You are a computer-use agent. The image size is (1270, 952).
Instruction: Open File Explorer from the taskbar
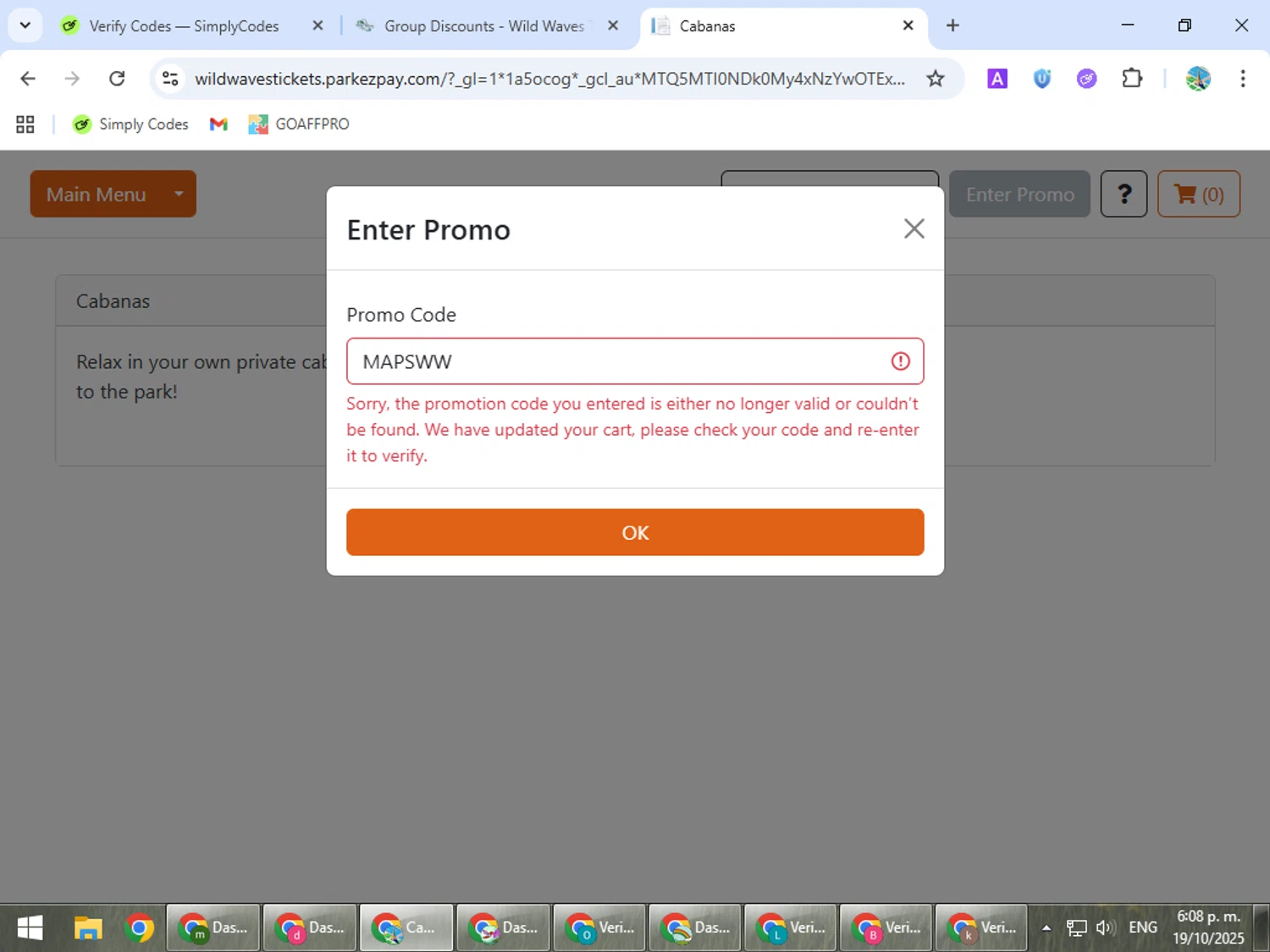(x=88, y=928)
